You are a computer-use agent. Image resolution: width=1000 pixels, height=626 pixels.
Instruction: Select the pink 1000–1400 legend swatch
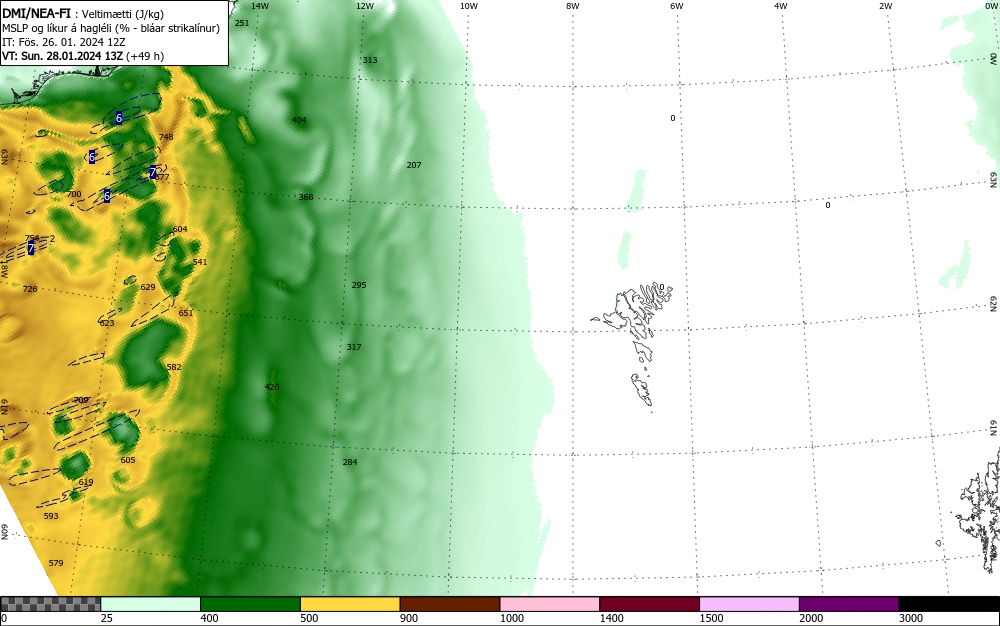click(550, 604)
